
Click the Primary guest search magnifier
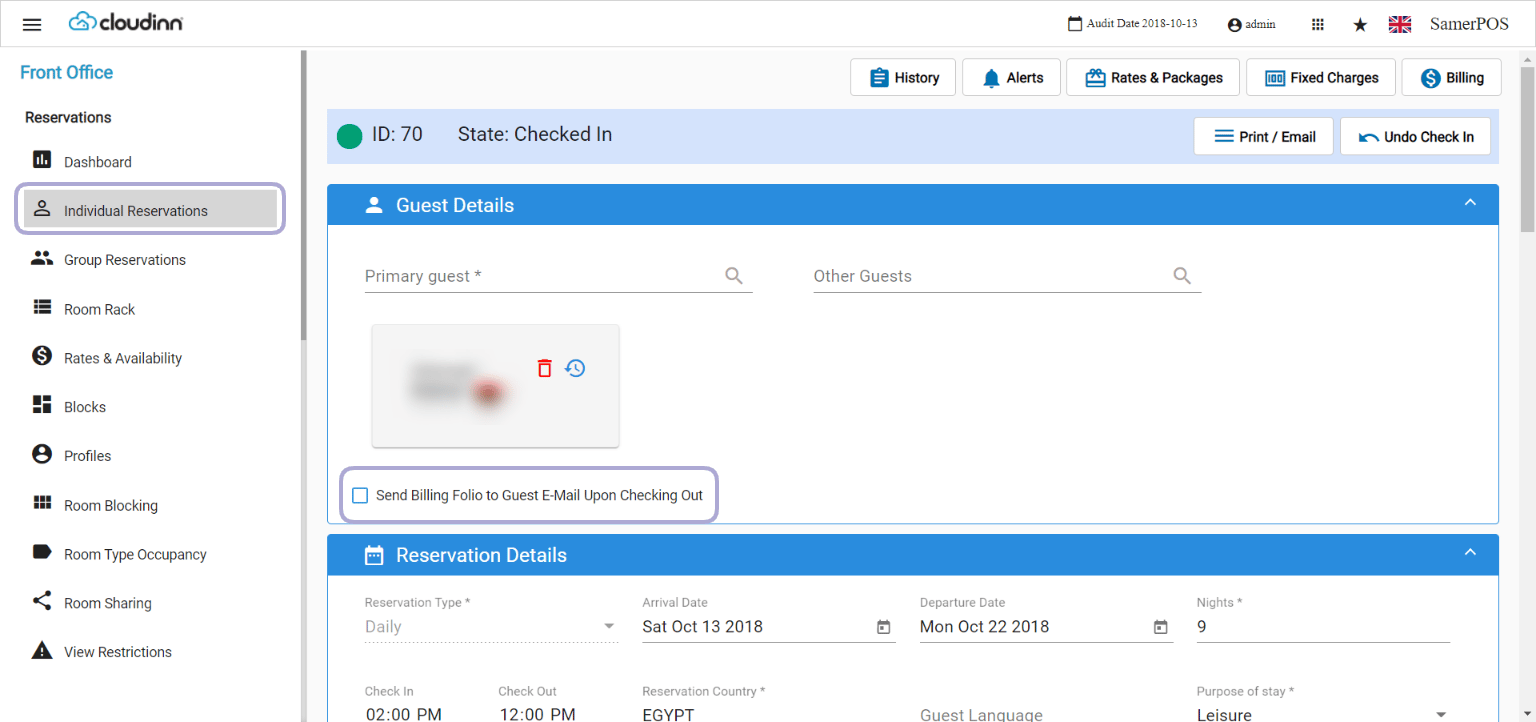[x=734, y=276]
